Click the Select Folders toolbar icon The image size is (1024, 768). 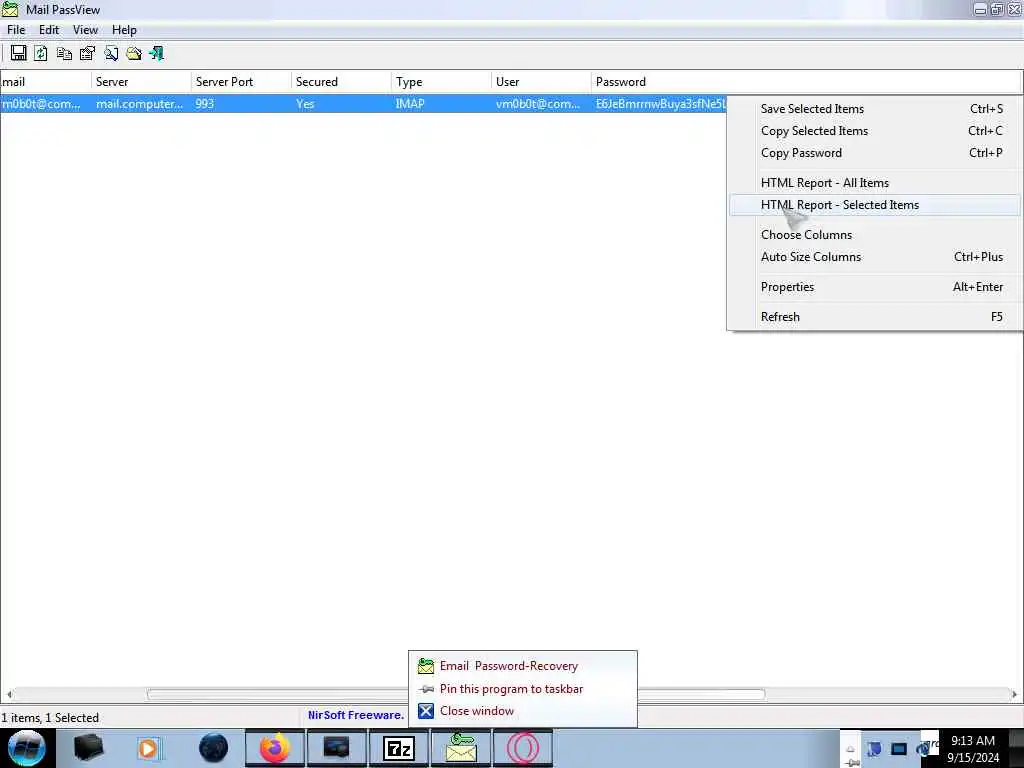134,54
